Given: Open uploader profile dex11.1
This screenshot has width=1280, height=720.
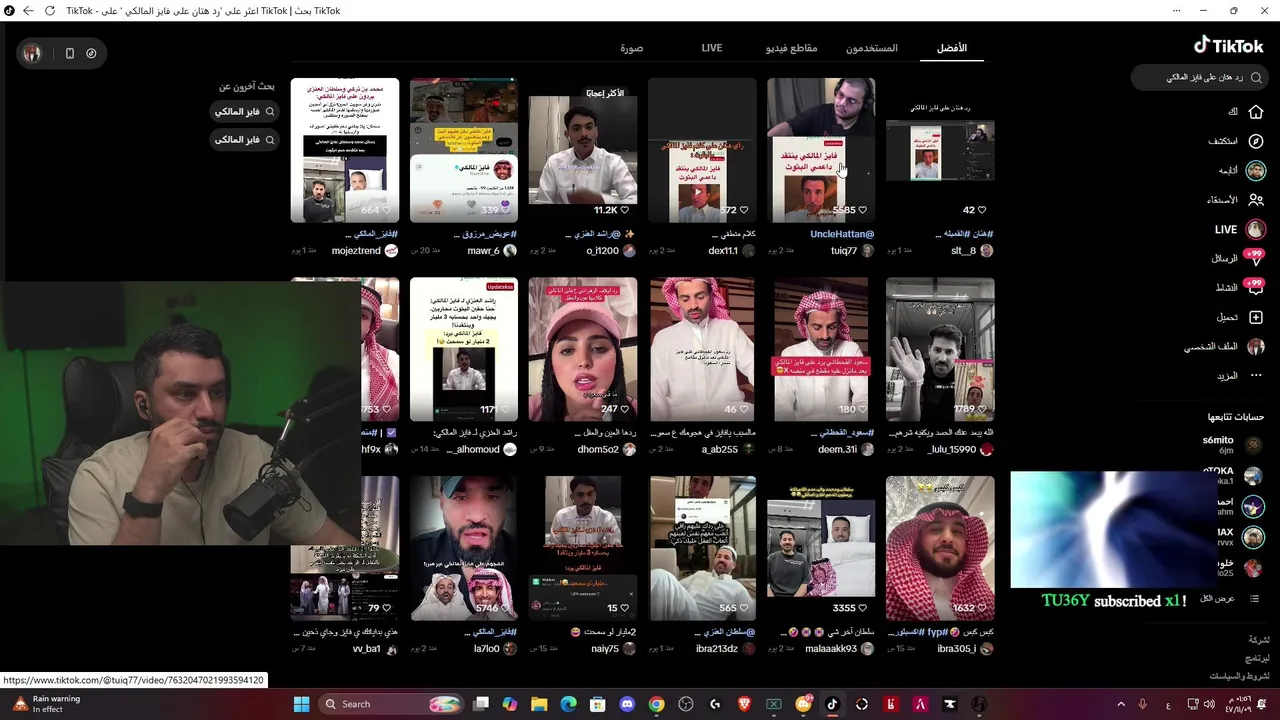Looking at the screenshot, I should pyautogui.click(x=723, y=251).
